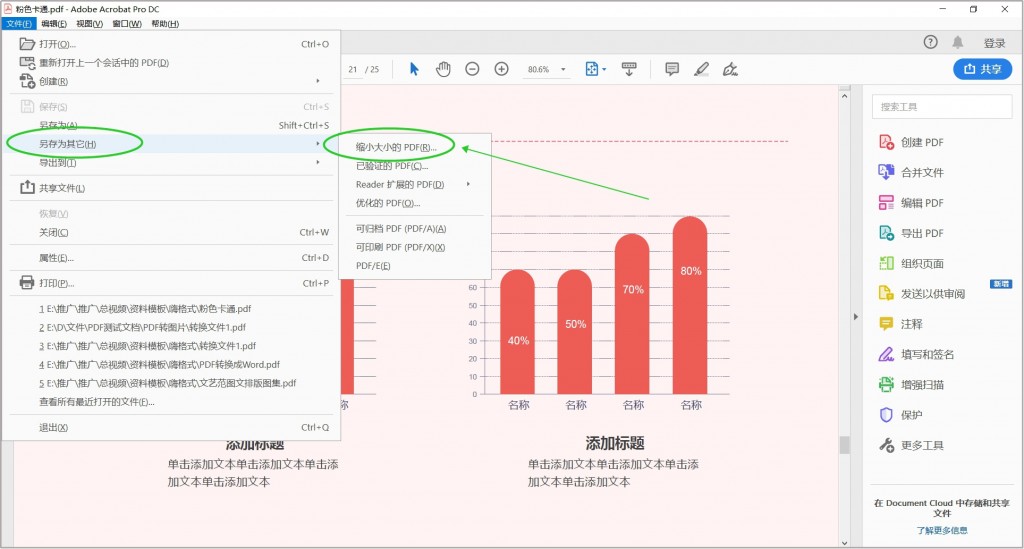Open 增强扫描 tool
The width and height of the screenshot is (1024, 549).
(911, 385)
